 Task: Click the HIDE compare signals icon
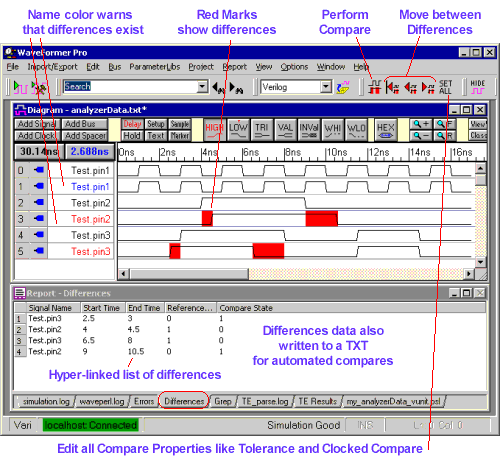[477, 87]
